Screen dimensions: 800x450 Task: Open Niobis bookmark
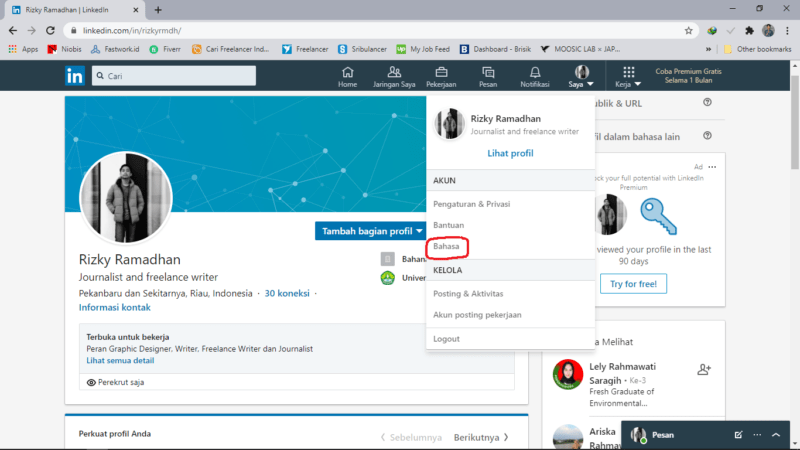pos(64,49)
